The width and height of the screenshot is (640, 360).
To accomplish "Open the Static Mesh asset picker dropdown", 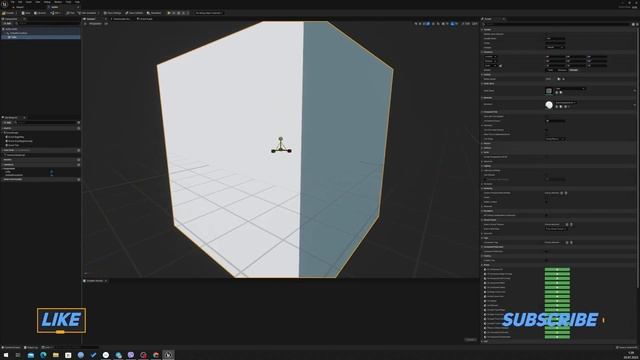I will pos(570,89).
